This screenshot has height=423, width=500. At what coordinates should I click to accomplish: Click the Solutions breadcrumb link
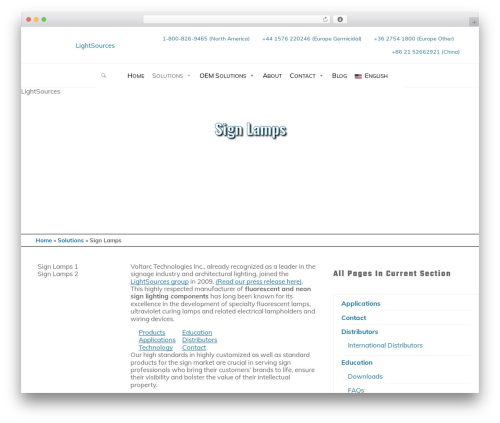(x=71, y=240)
